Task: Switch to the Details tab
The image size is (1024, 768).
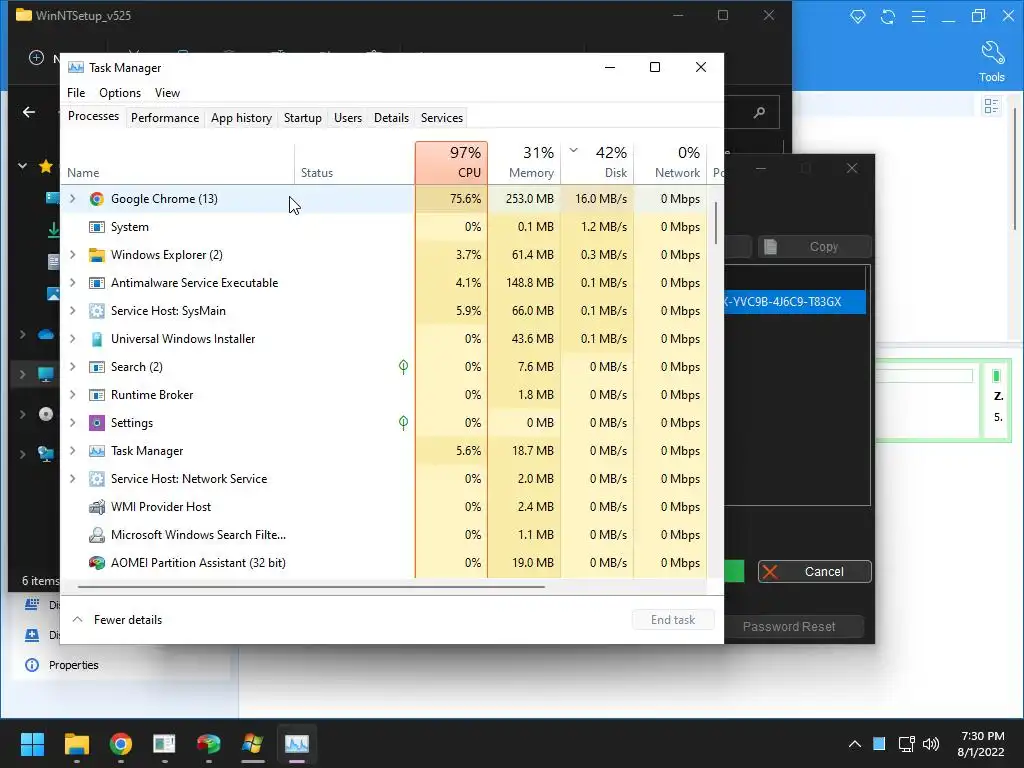Action: click(391, 118)
